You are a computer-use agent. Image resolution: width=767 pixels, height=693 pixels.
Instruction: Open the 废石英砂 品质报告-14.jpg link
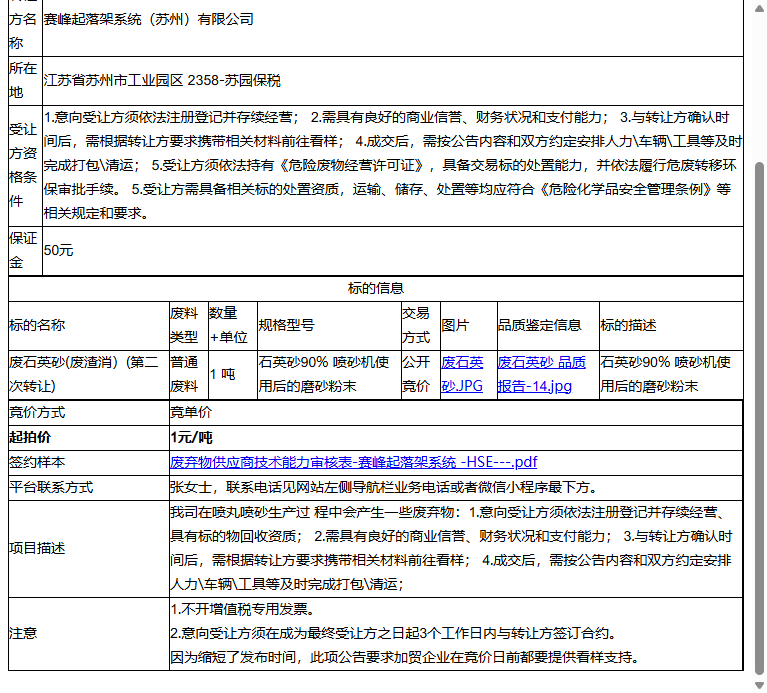coord(541,375)
